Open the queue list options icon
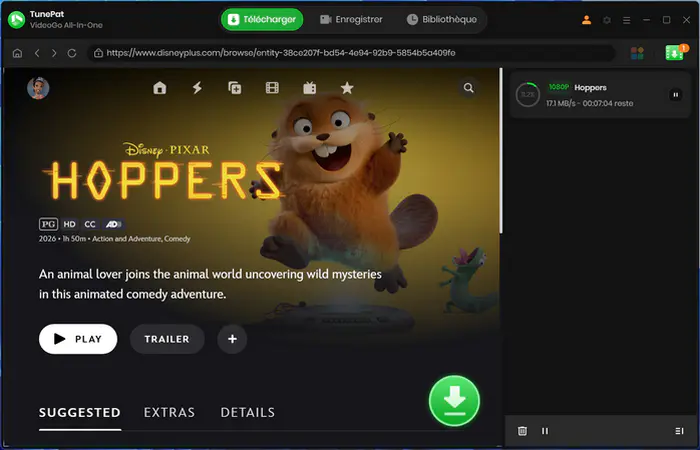This screenshot has width=700, height=450. pos(679,431)
